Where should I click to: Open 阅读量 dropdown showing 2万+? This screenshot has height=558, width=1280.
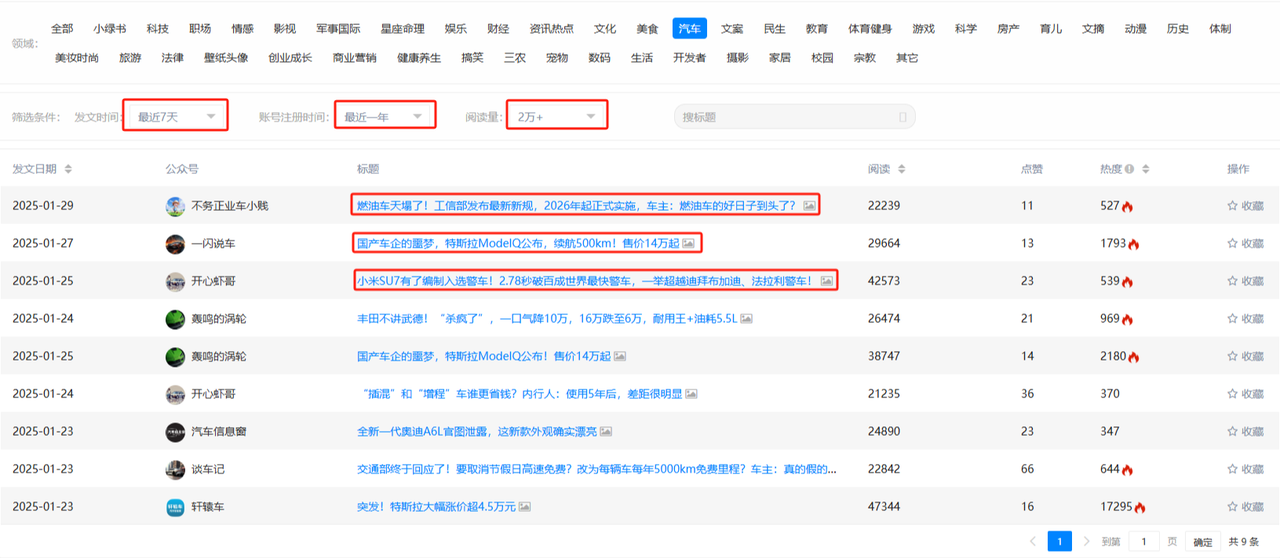(x=557, y=117)
